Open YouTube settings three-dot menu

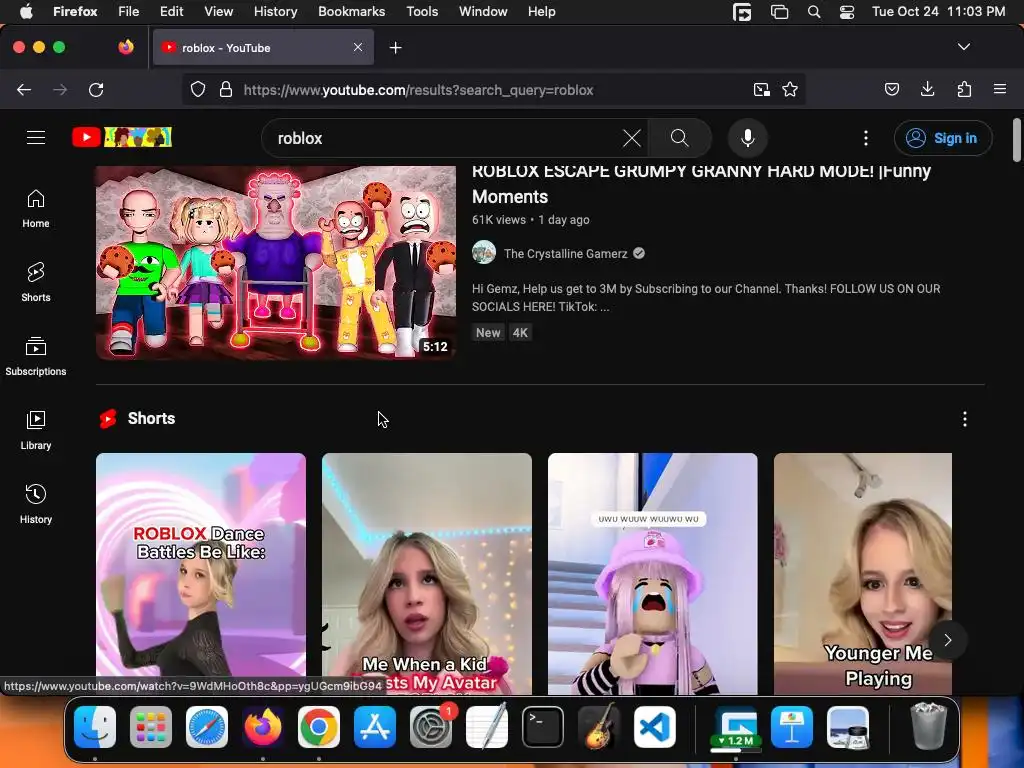coord(866,138)
